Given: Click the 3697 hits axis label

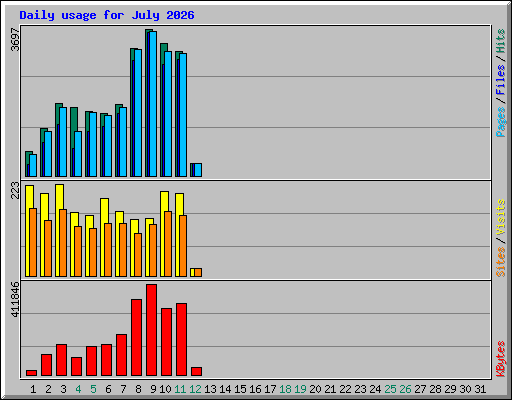Looking at the screenshot, I should 15,39.
